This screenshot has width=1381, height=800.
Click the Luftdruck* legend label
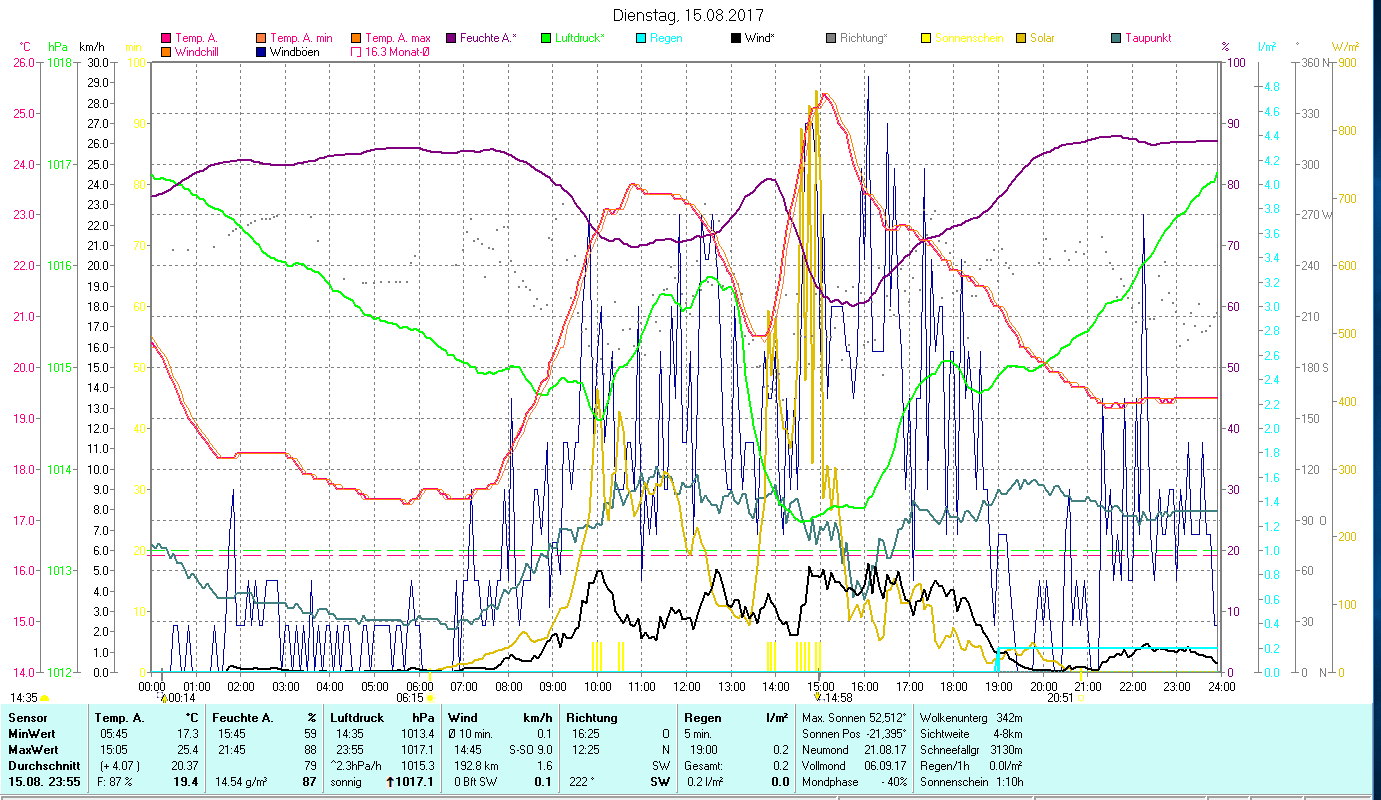point(580,38)
